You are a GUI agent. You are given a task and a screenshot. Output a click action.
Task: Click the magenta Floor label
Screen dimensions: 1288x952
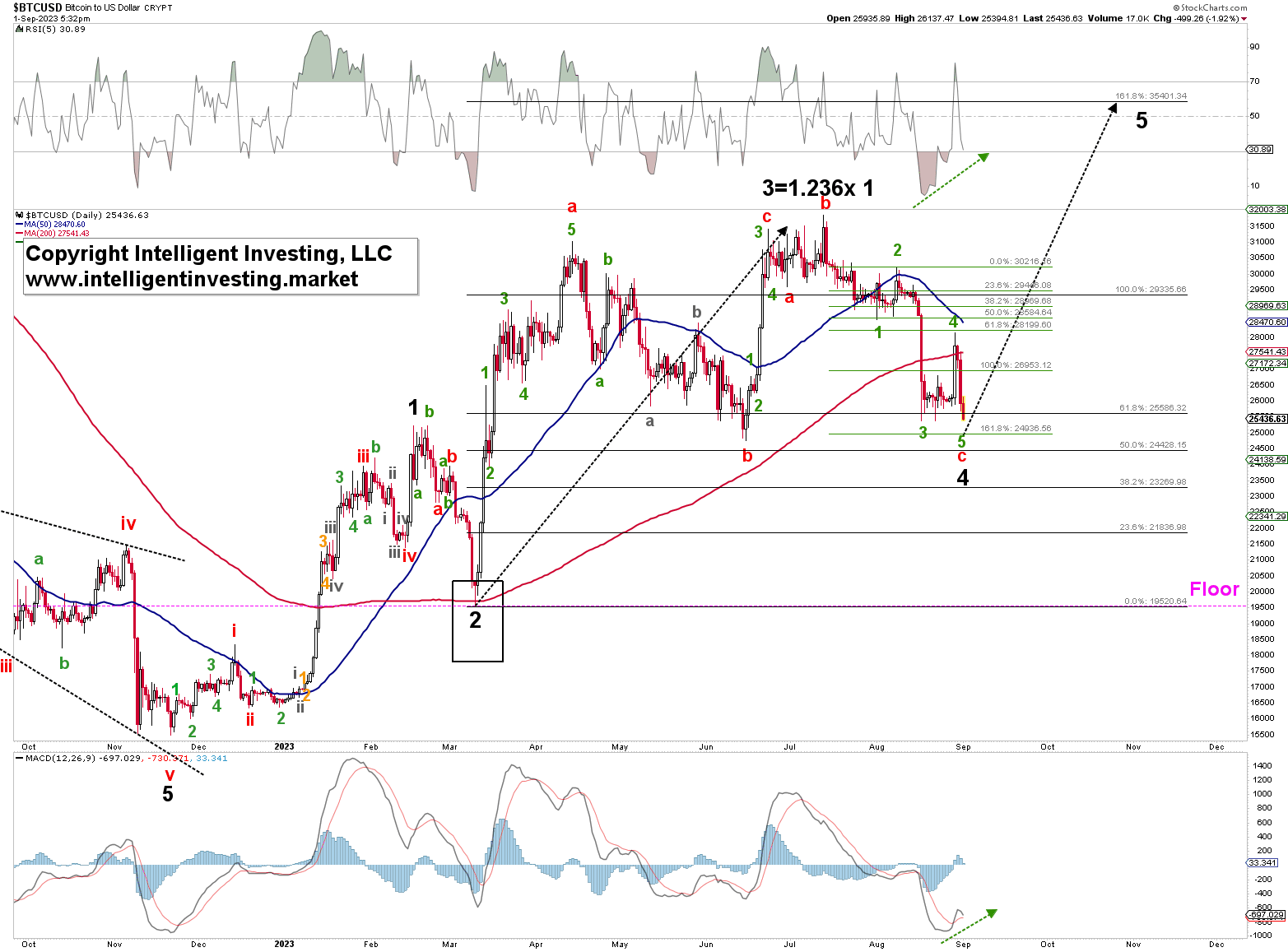point(1214,589)
